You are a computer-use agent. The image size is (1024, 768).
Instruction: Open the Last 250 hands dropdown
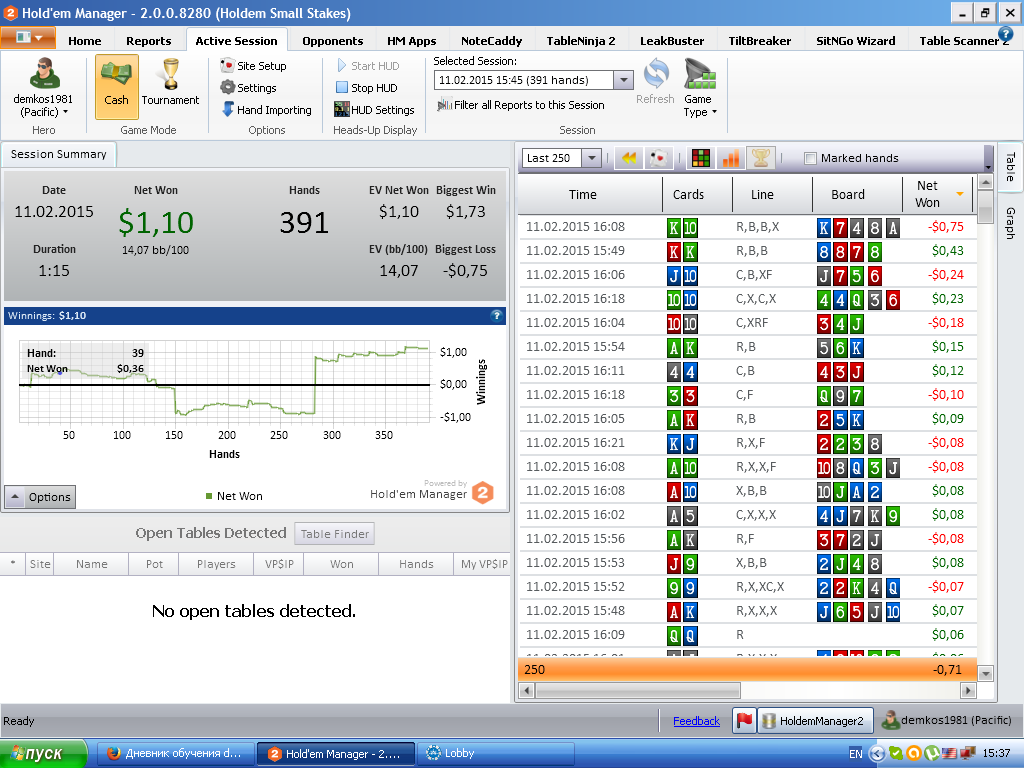click(x=591, y=158)
